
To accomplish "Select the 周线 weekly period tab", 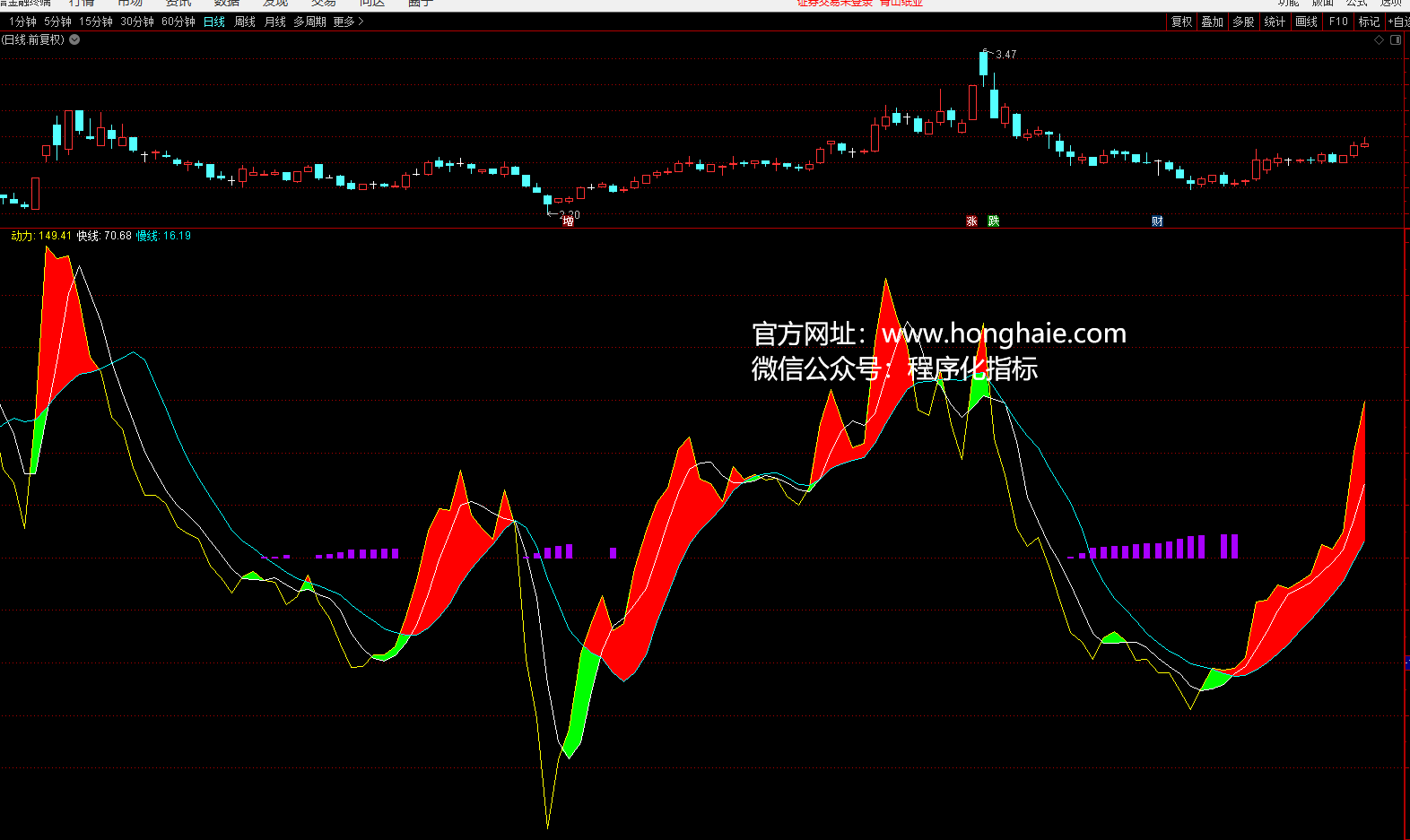I will (x=245, y=22).
